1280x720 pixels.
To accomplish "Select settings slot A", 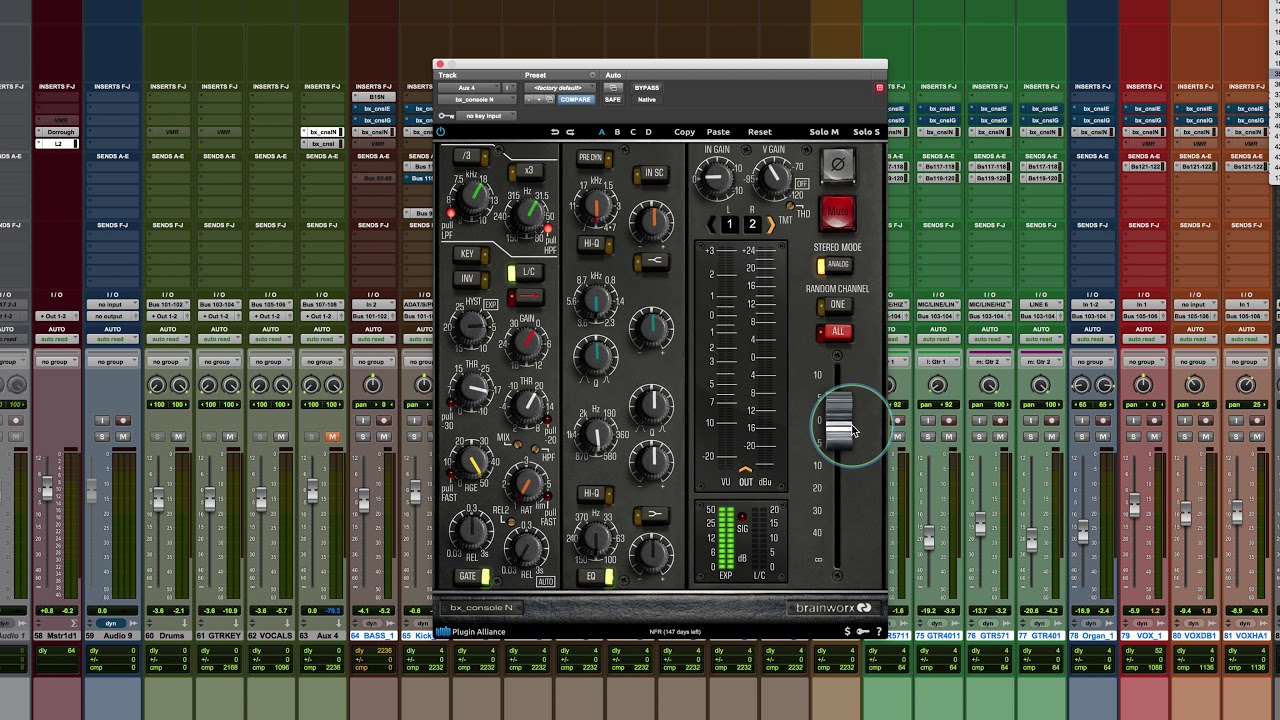I will click(602, 132).
